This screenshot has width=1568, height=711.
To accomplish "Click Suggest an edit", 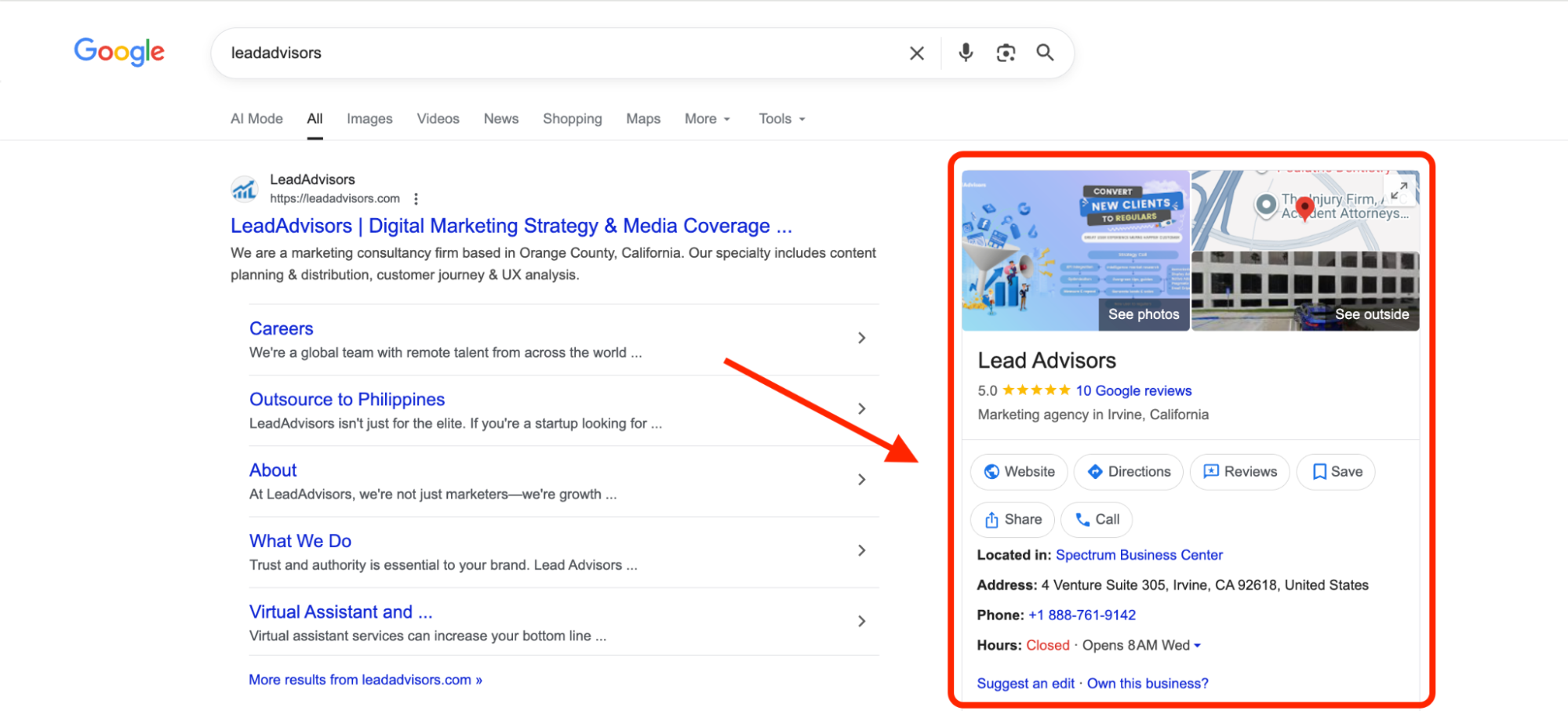I will pos(1024,683).
